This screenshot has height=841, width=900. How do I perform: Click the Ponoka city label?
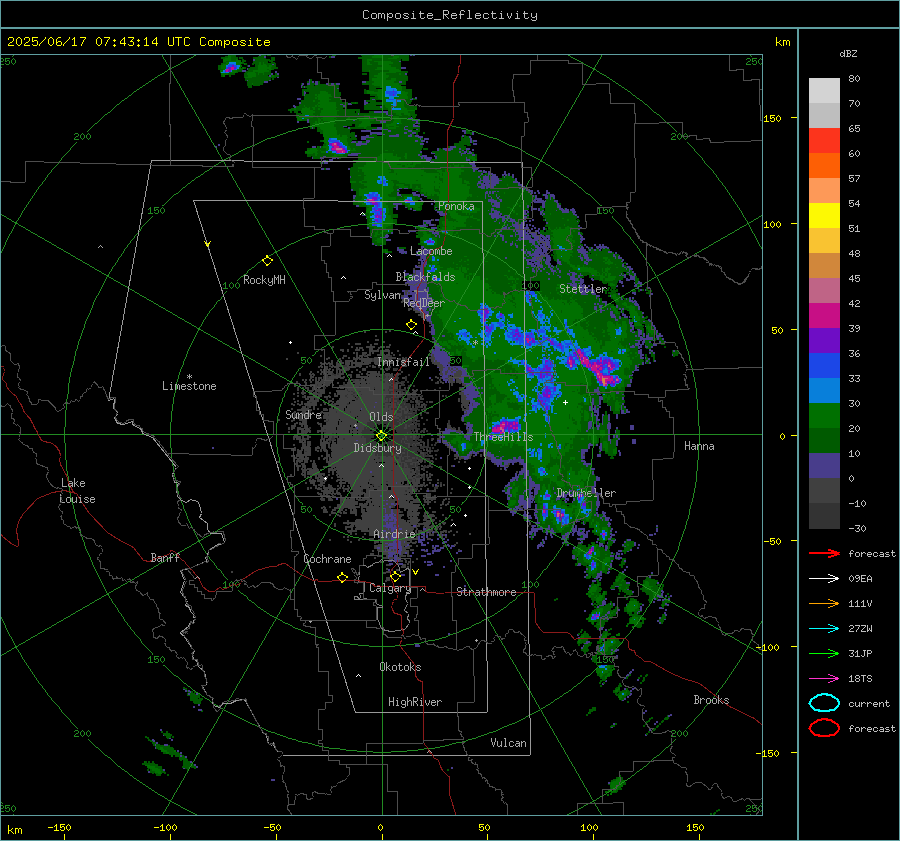(x=456, y=206)
